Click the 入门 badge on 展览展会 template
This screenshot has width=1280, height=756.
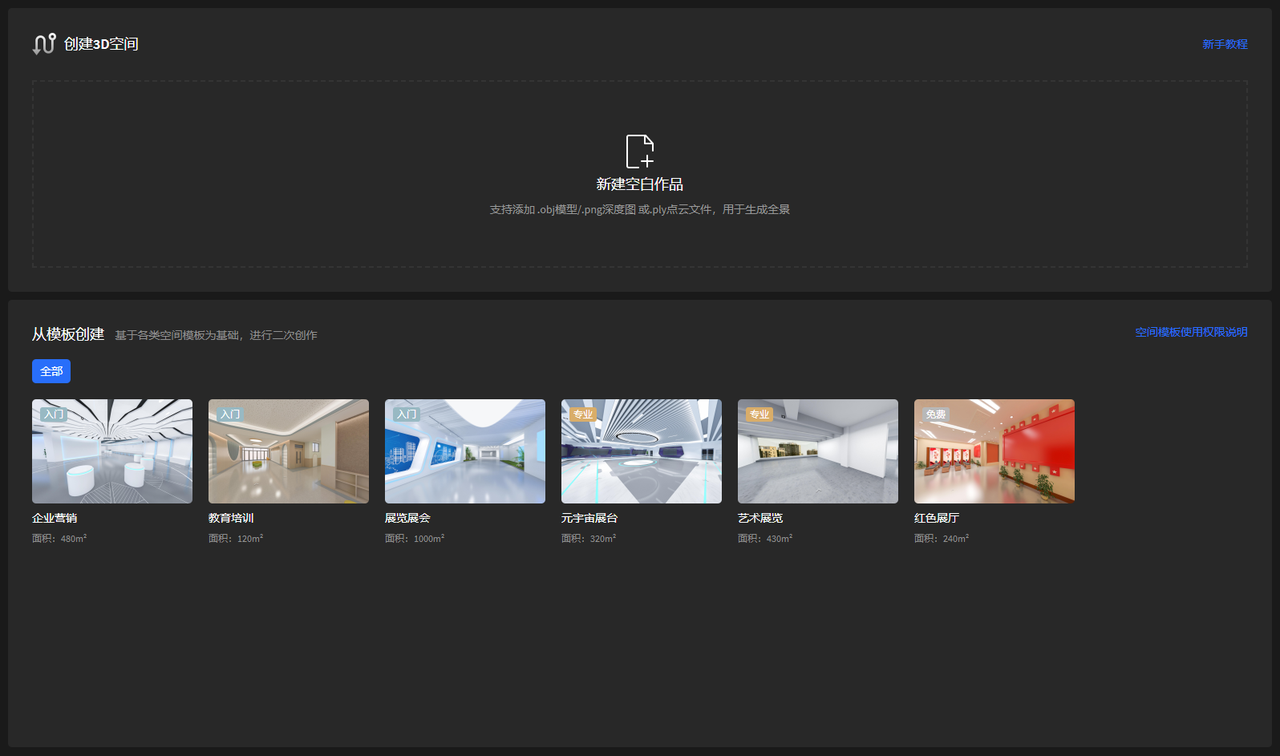click(405, 414)
